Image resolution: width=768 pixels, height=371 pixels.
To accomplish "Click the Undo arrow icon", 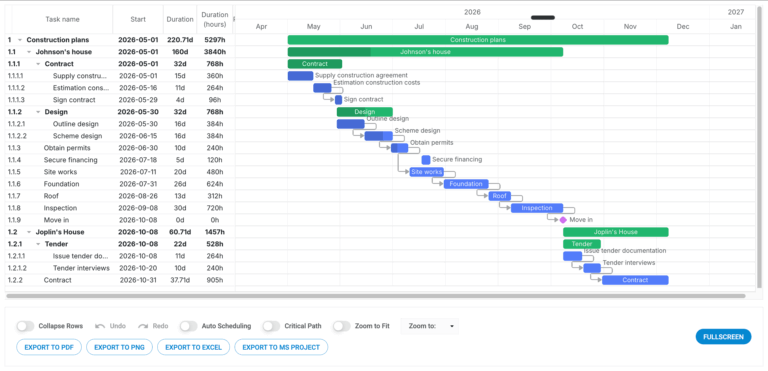I will [x=100, y=326].
